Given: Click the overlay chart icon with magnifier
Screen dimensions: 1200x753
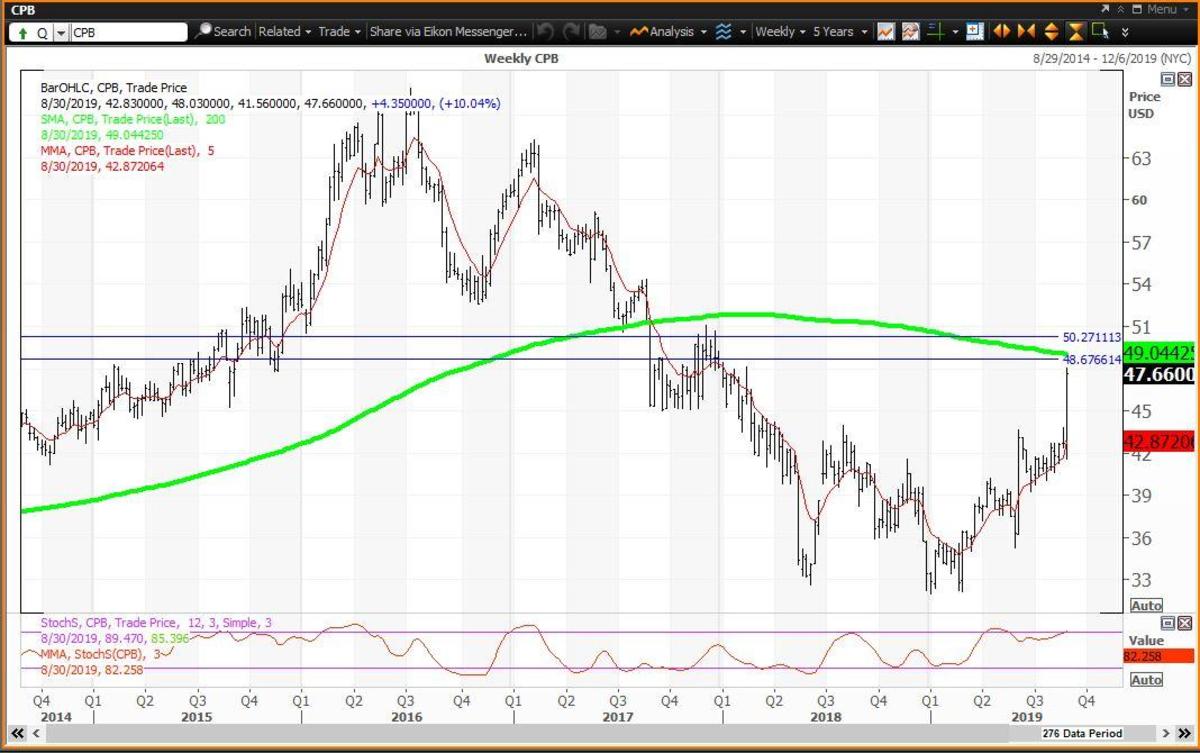Looking at the screenshot, I should pyautogui.click(x=910, y=32).
